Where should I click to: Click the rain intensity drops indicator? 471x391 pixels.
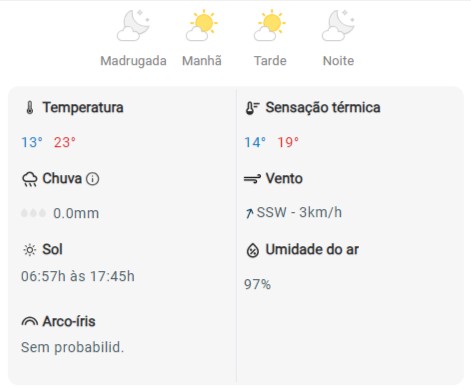[33, 213]
